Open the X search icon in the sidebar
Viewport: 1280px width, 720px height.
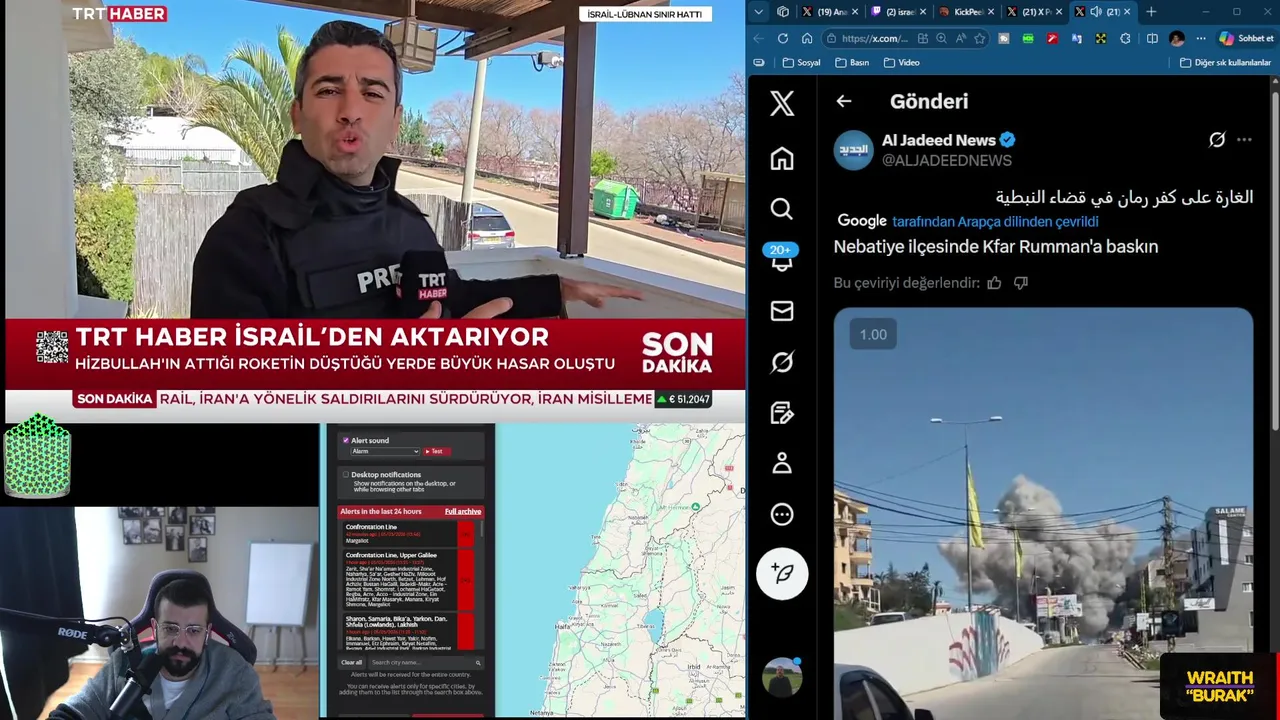(x=782, y=208)
